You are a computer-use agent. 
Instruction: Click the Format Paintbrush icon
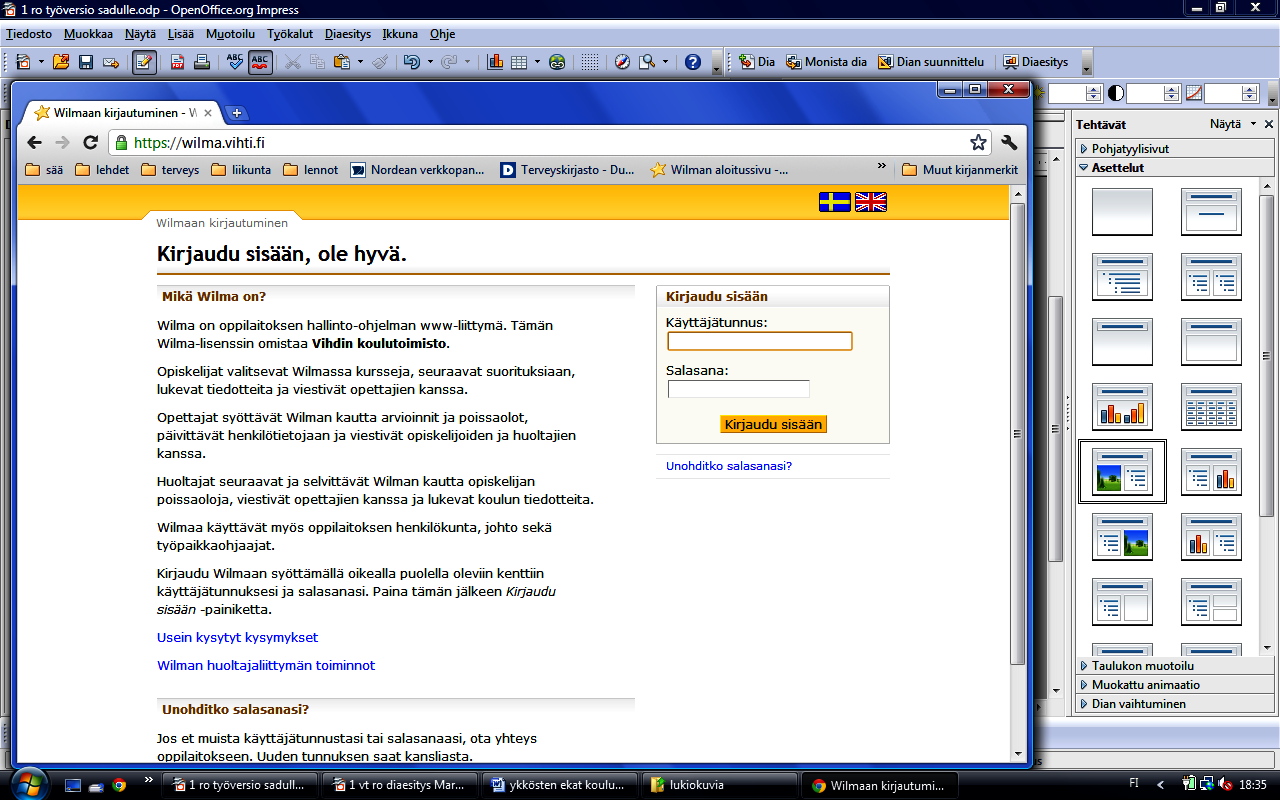(380, 62)
